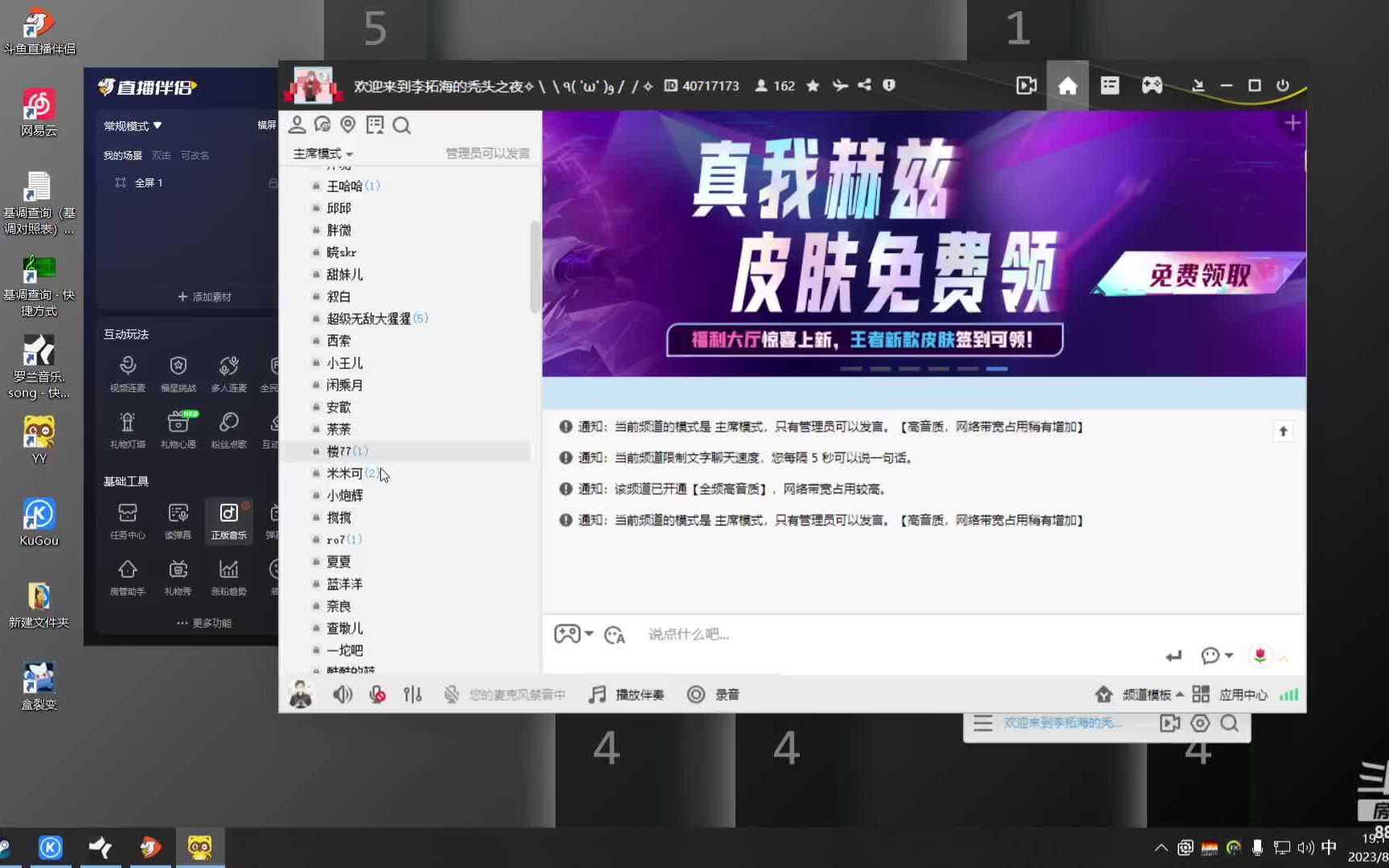
Task: Open 粉丝点歌 tool in 直播伴侣
Action: pyautogui.click(x=229, y=430)
